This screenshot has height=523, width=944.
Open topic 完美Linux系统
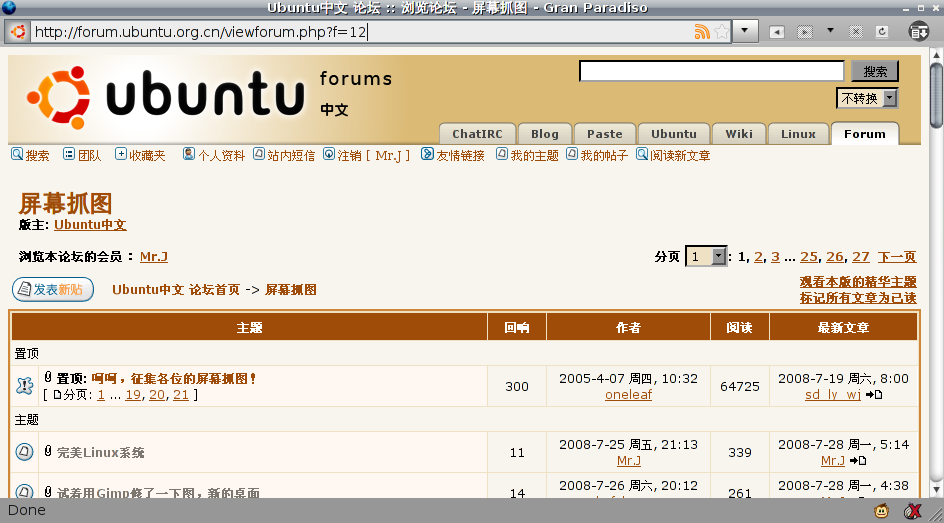click(101, 453)
